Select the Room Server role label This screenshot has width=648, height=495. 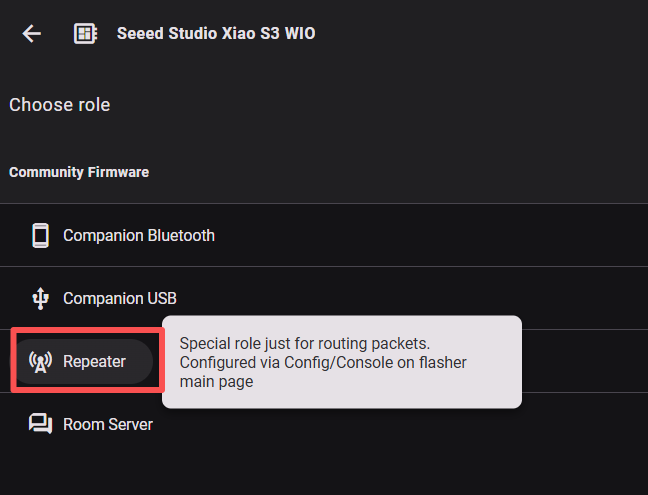coord(108,424)
